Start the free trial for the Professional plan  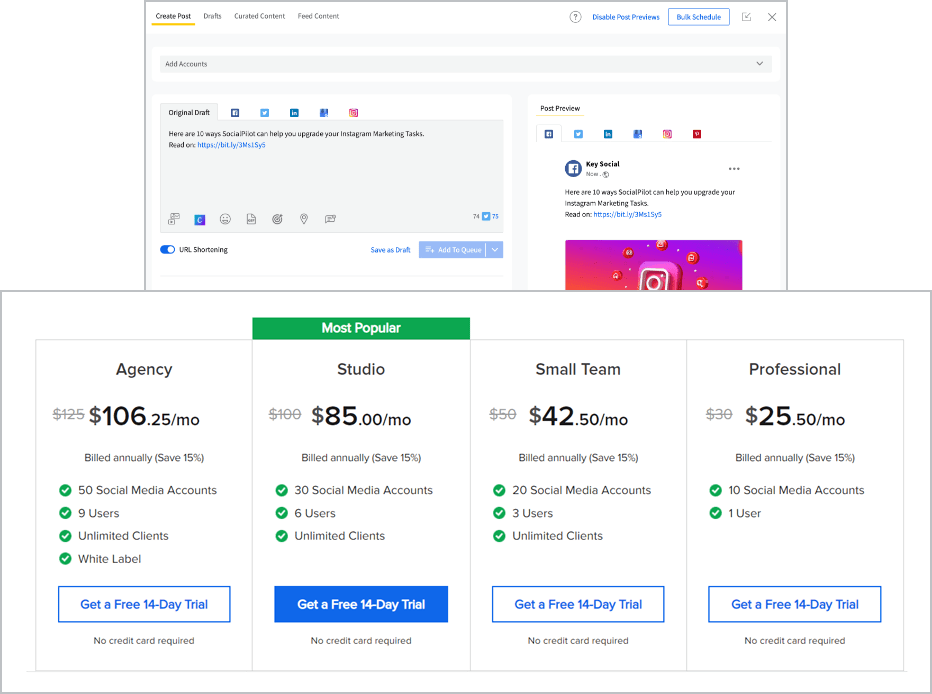pos(795,604)
